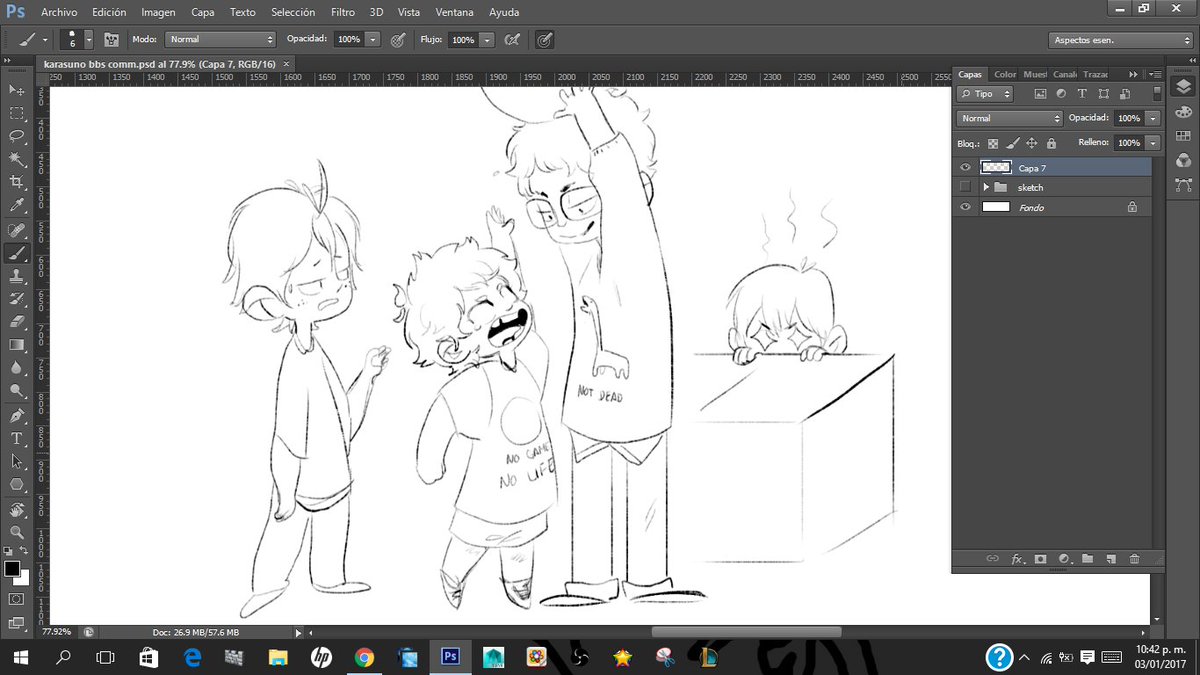Click the background color swatch
Image resolution: width=1200 pixels, height=675 pixels.
click(22, 578)
